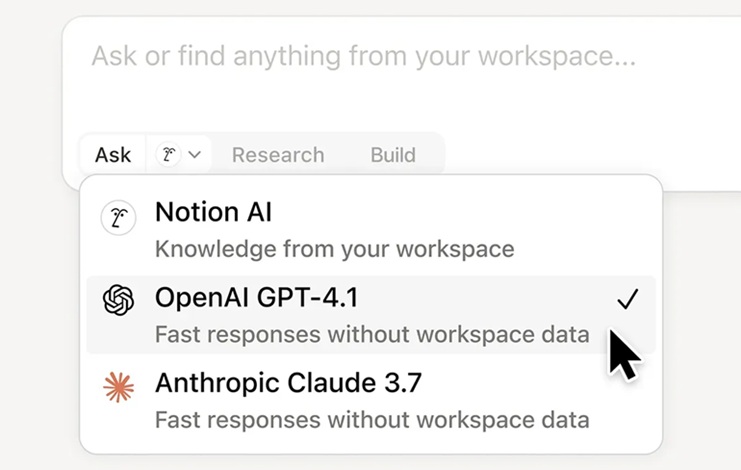Click the OpenAI knot logo icon
741x470 pixels.
[x=118, y=300]
